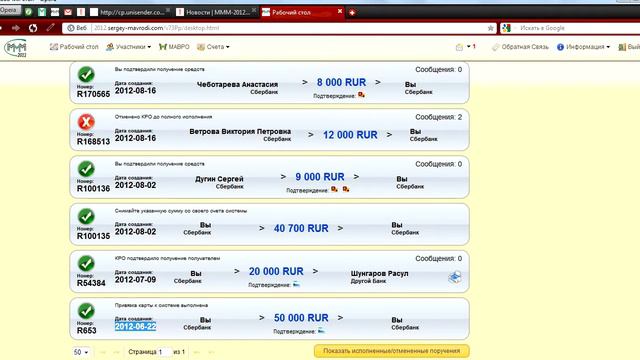Screen dimensions: 640x360
Task: Open the 50 per-page dropdown
Action: tap(81, 352)
